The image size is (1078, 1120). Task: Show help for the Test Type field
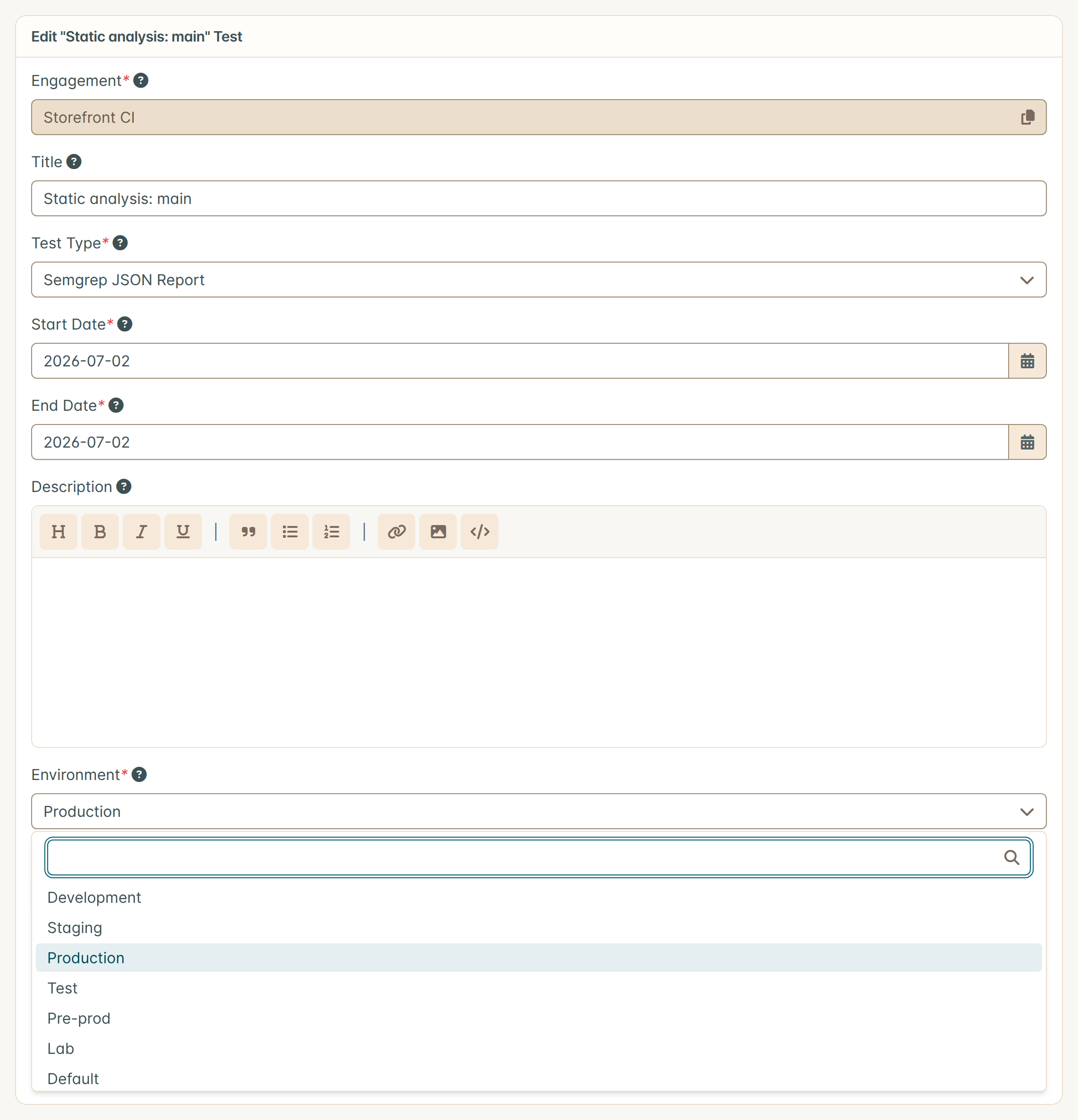[x=120, y=243]
